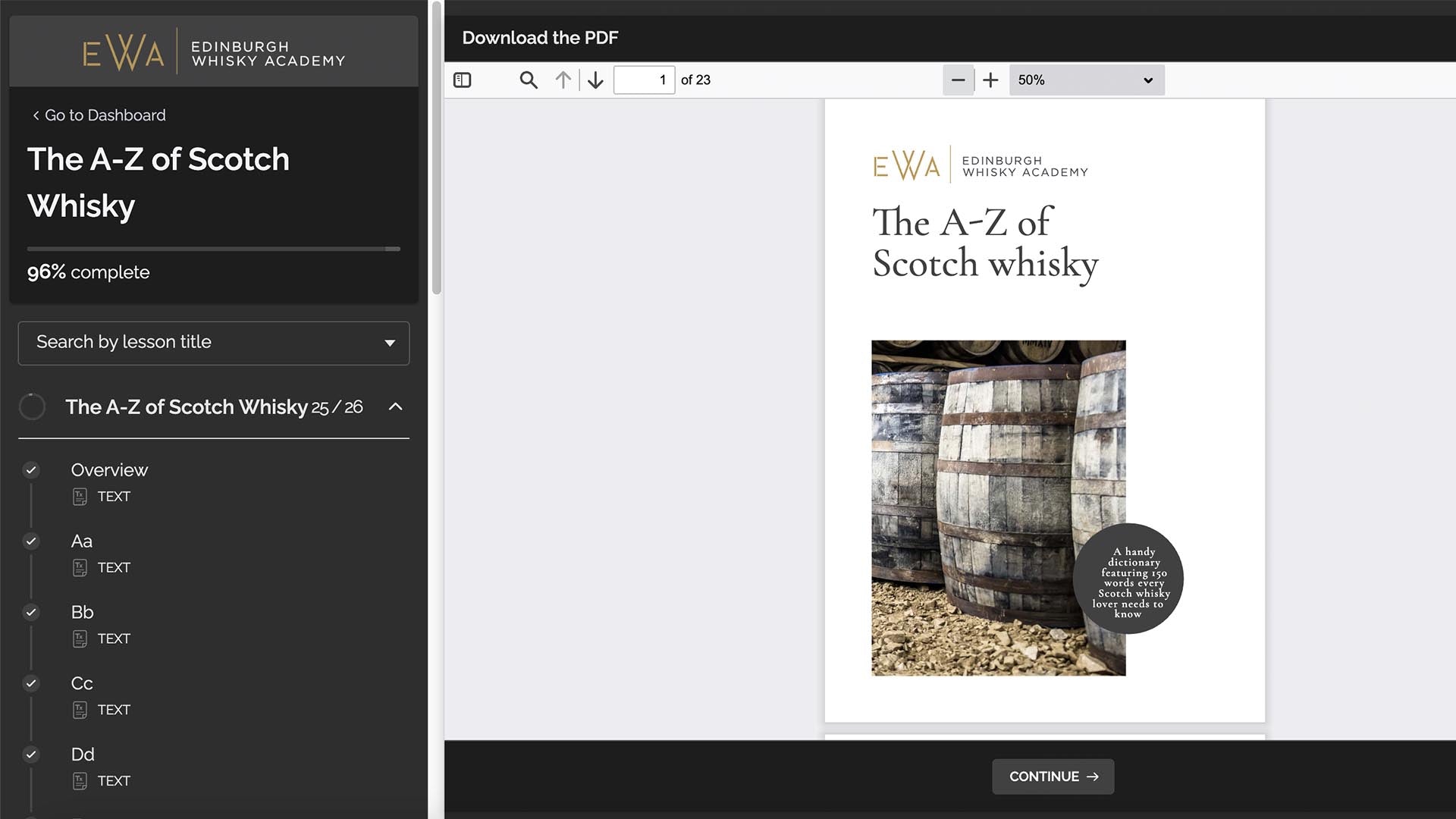The width and height of the screenshot is (1456, 819).
Task: Zoom in with the plus button
Action: point(990,80)
